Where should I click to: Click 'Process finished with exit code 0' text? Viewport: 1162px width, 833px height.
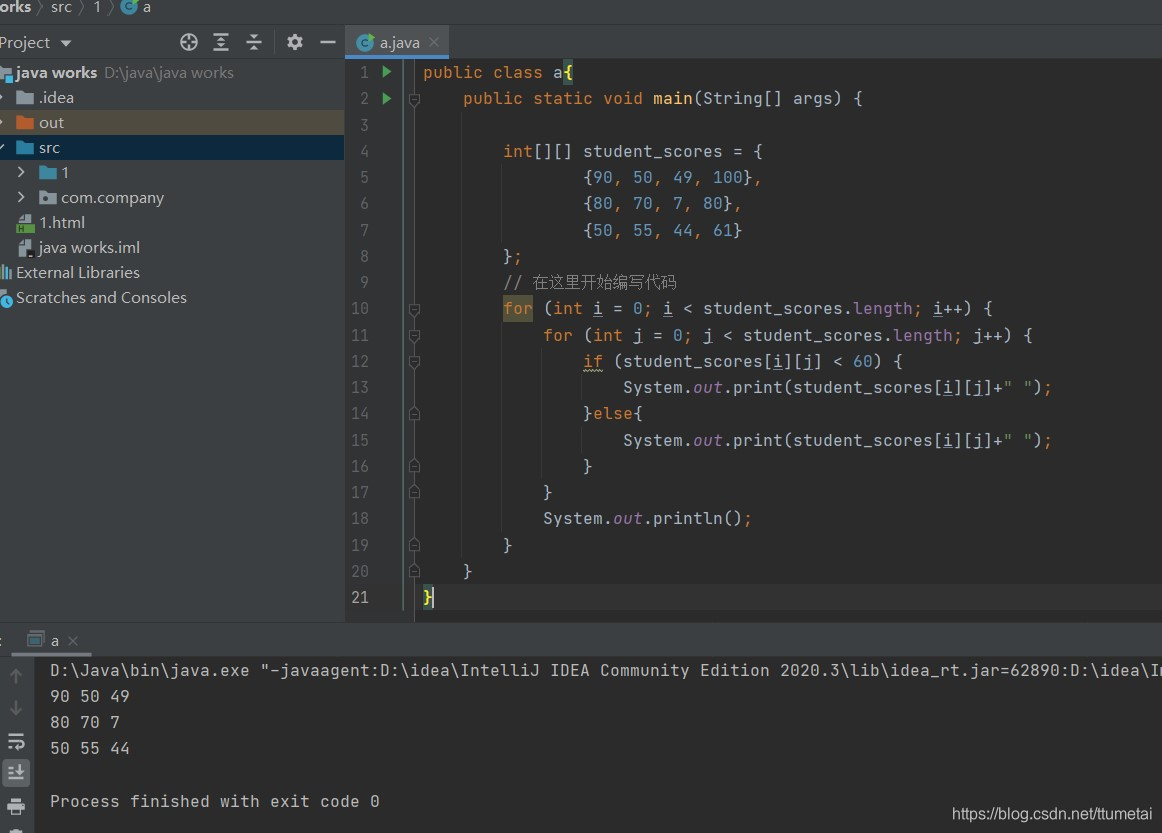pos(215,802)
